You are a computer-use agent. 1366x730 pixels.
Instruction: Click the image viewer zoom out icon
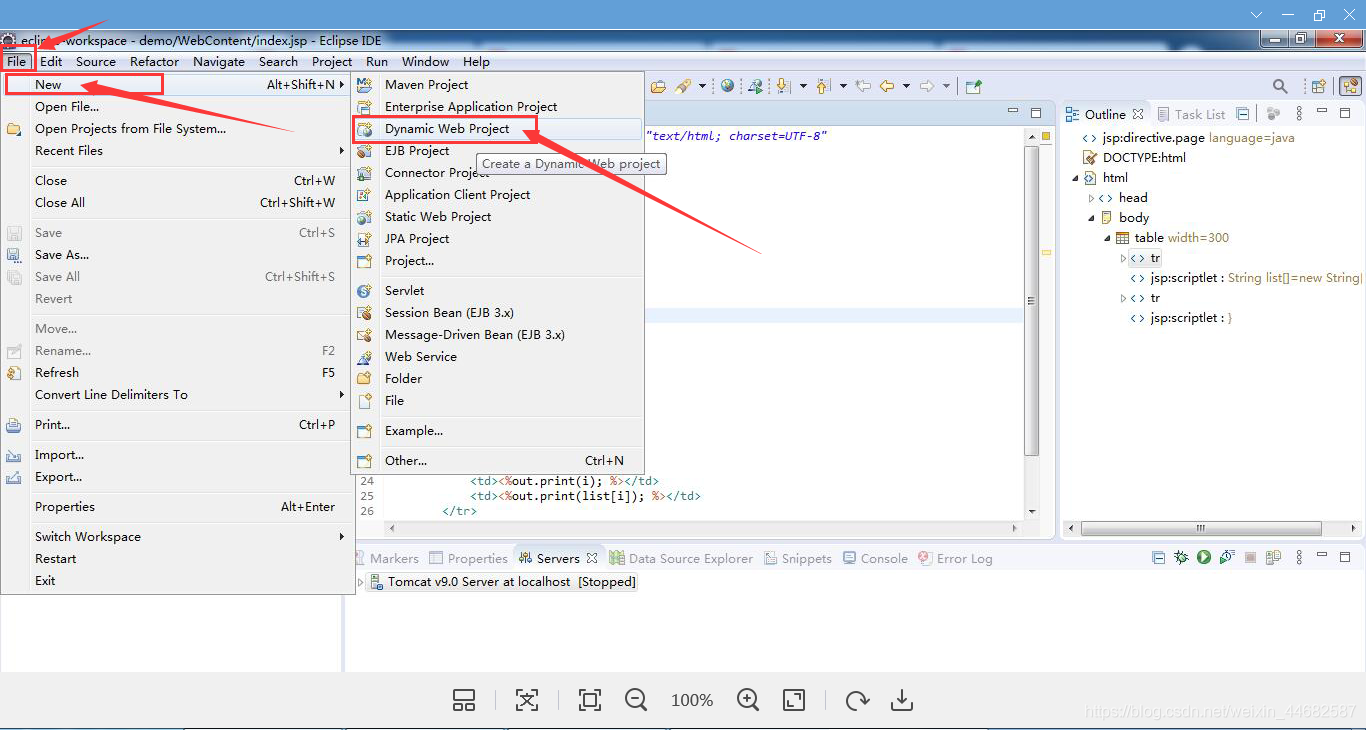click(x=636, y=700)
